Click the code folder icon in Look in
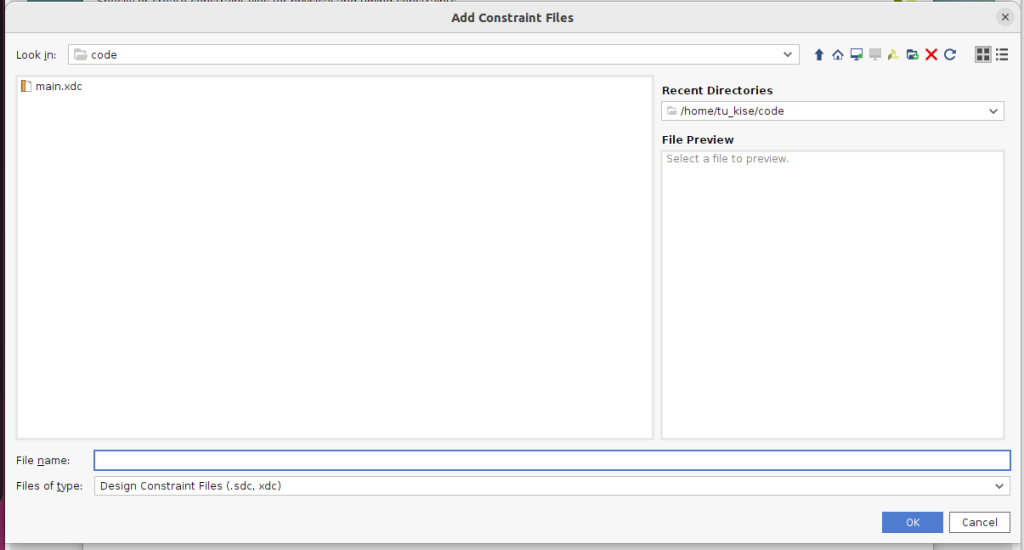Image resolution: width=1024 pixels, height=550 pixels. click(x=80, y=55)
